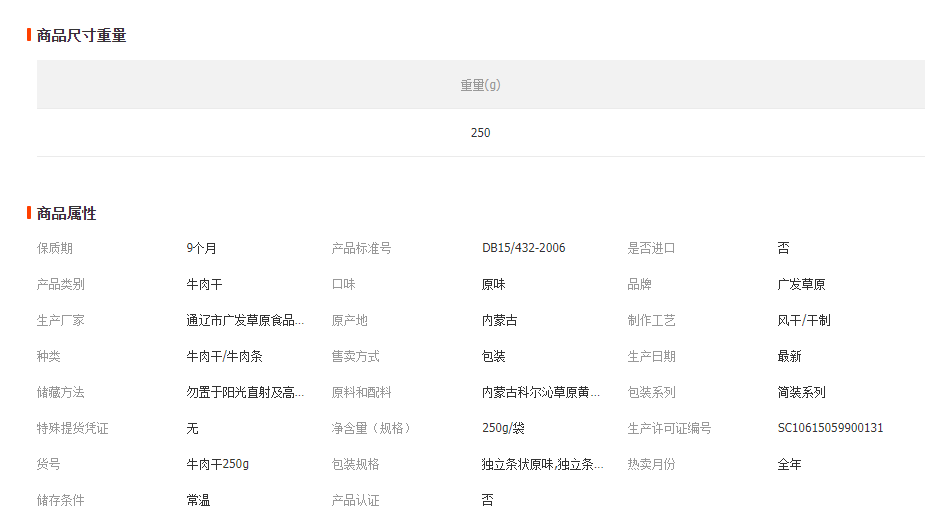The height and width of the screenshot is (515, 932).
Task: Select the packaging series value 简装系列
Action: click(x=801, y=392)
